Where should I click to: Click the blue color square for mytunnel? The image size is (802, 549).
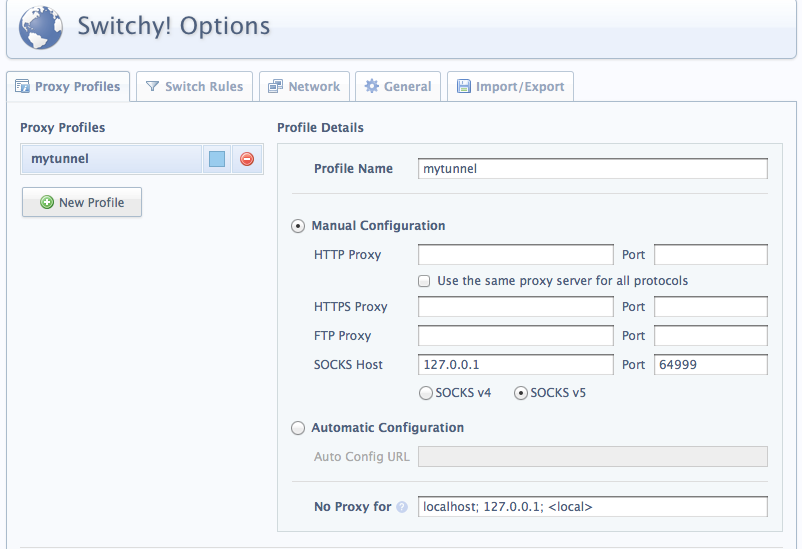click(217, 159)
